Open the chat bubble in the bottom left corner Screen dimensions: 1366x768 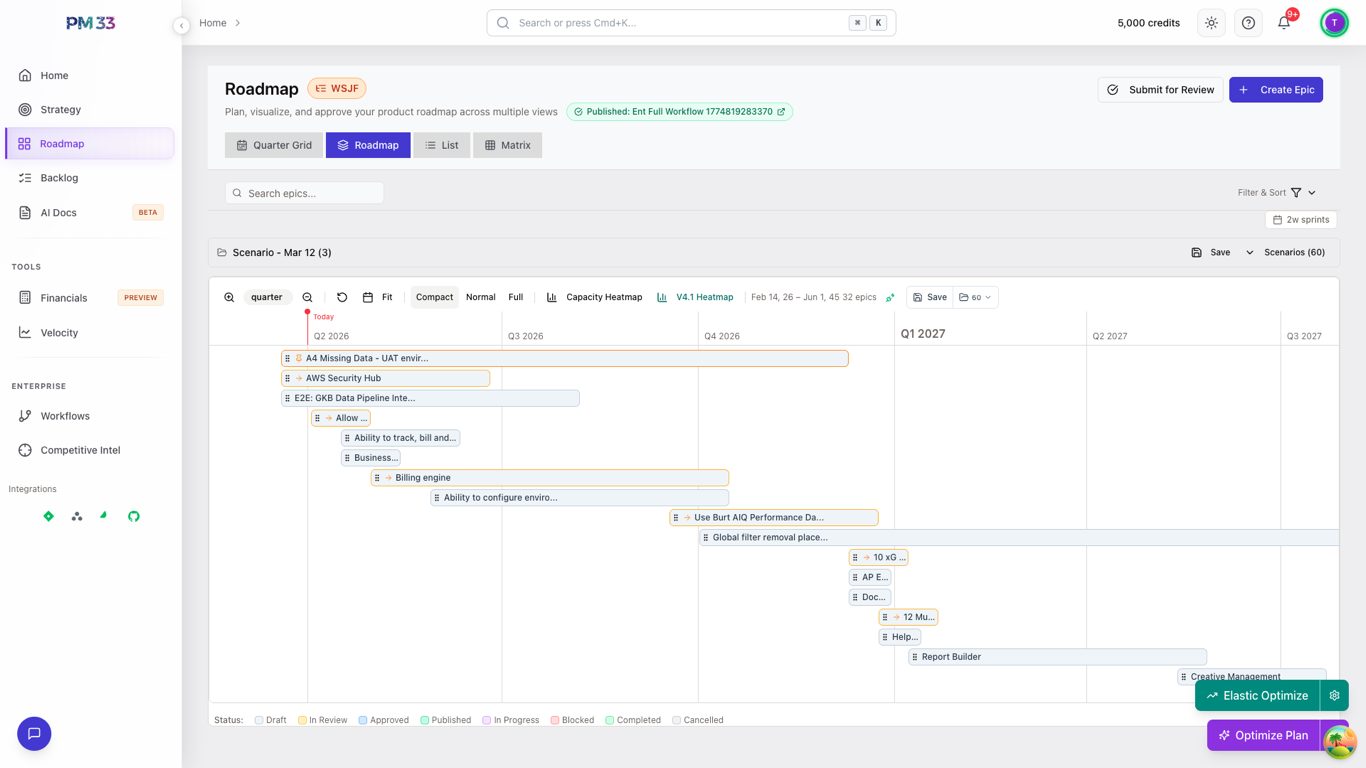click(33, 733)
